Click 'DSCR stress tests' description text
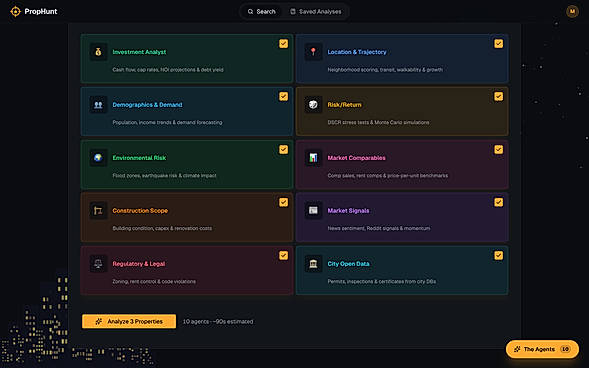The height and width of the screenshot is (368, 589). pos(378,122)
